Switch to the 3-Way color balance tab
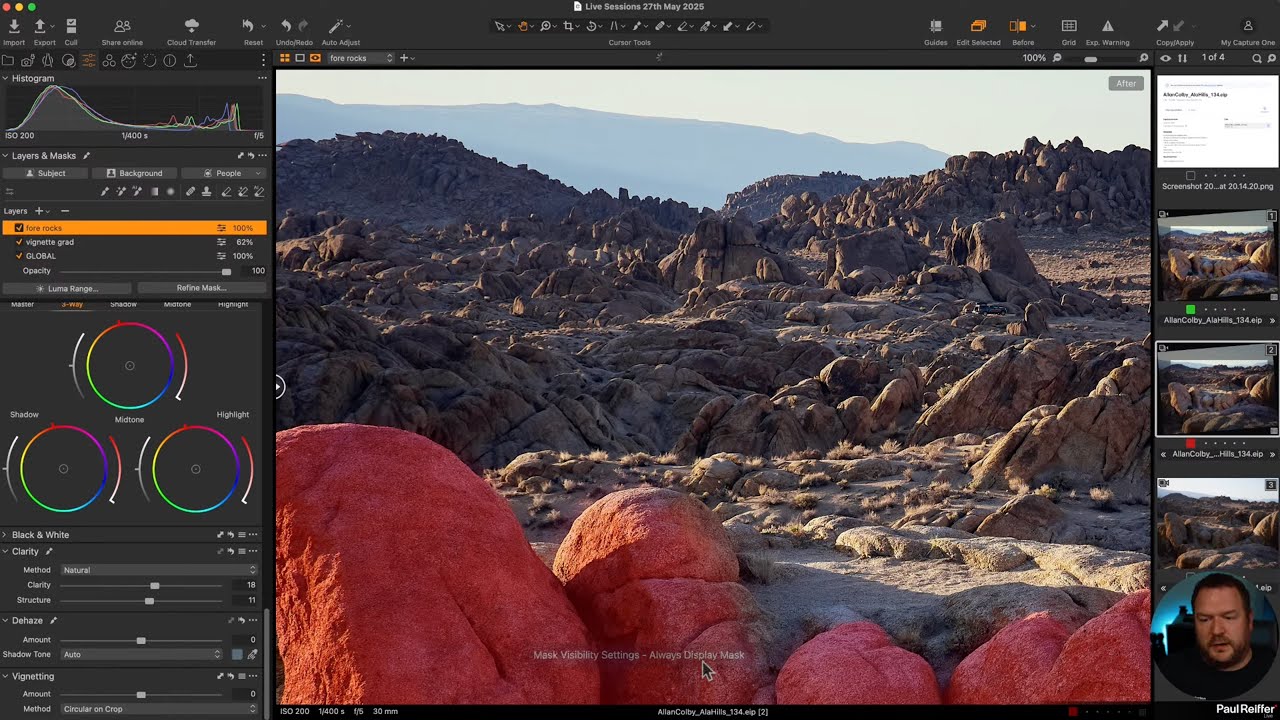 coord(72,304)
